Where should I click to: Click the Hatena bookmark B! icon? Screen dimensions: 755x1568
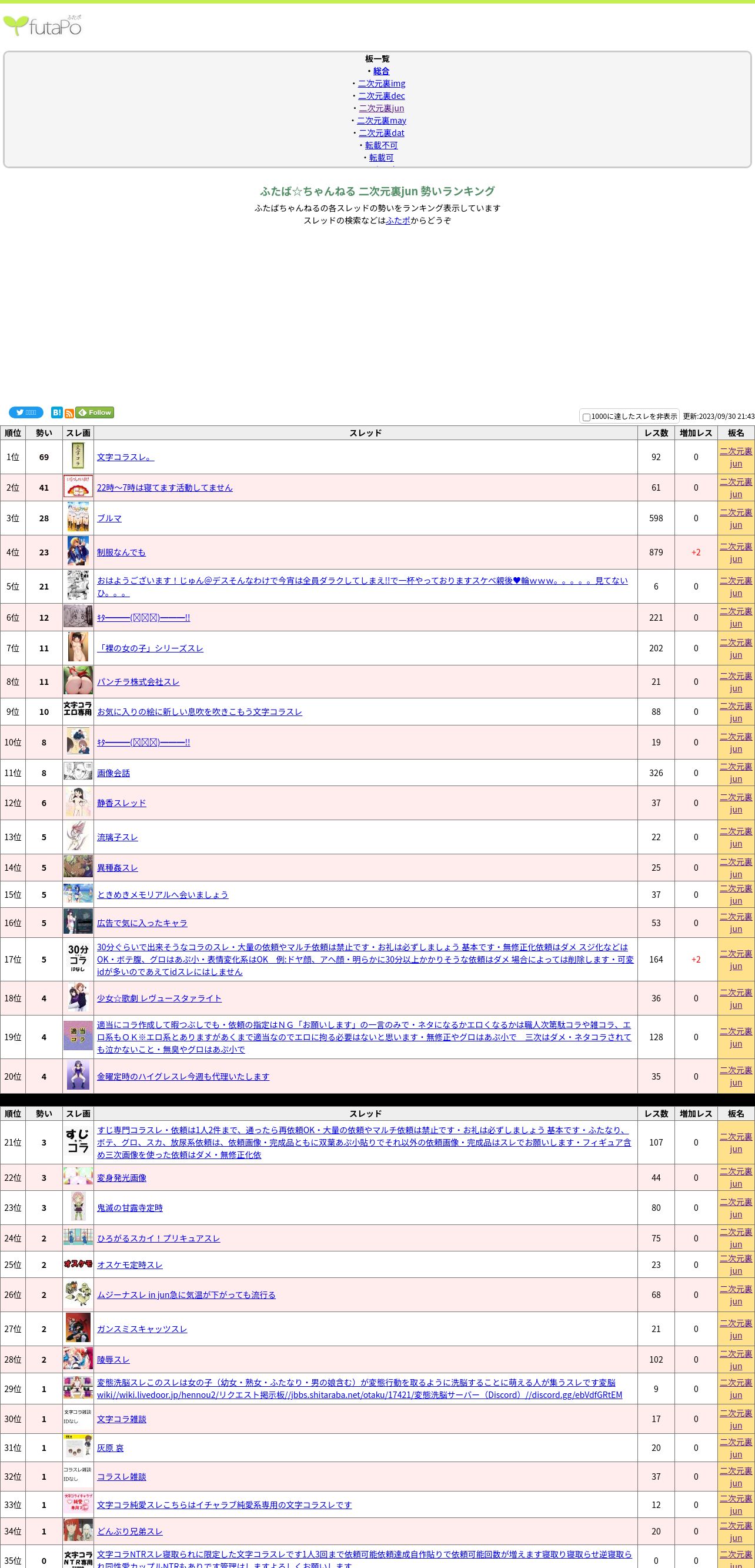56,412
